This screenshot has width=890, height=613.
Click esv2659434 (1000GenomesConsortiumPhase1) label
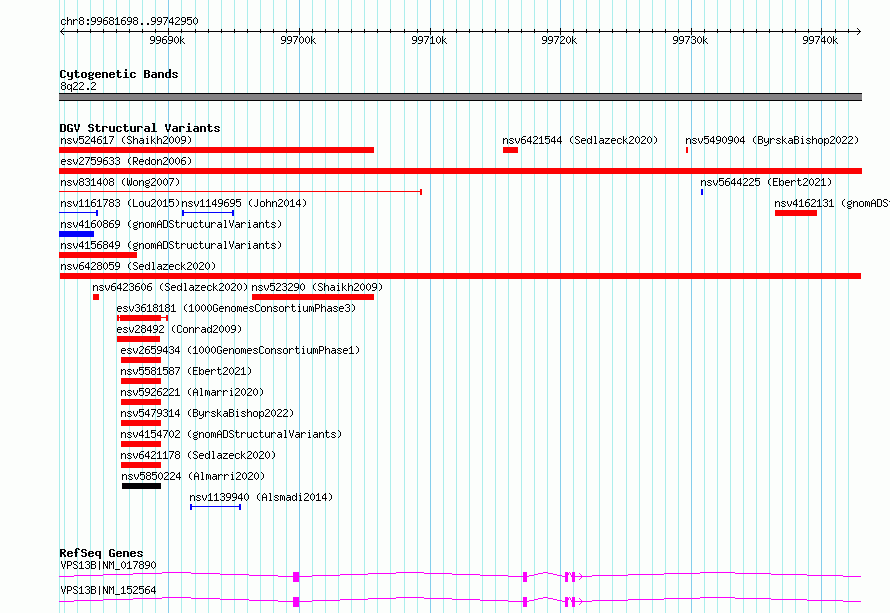240,350
